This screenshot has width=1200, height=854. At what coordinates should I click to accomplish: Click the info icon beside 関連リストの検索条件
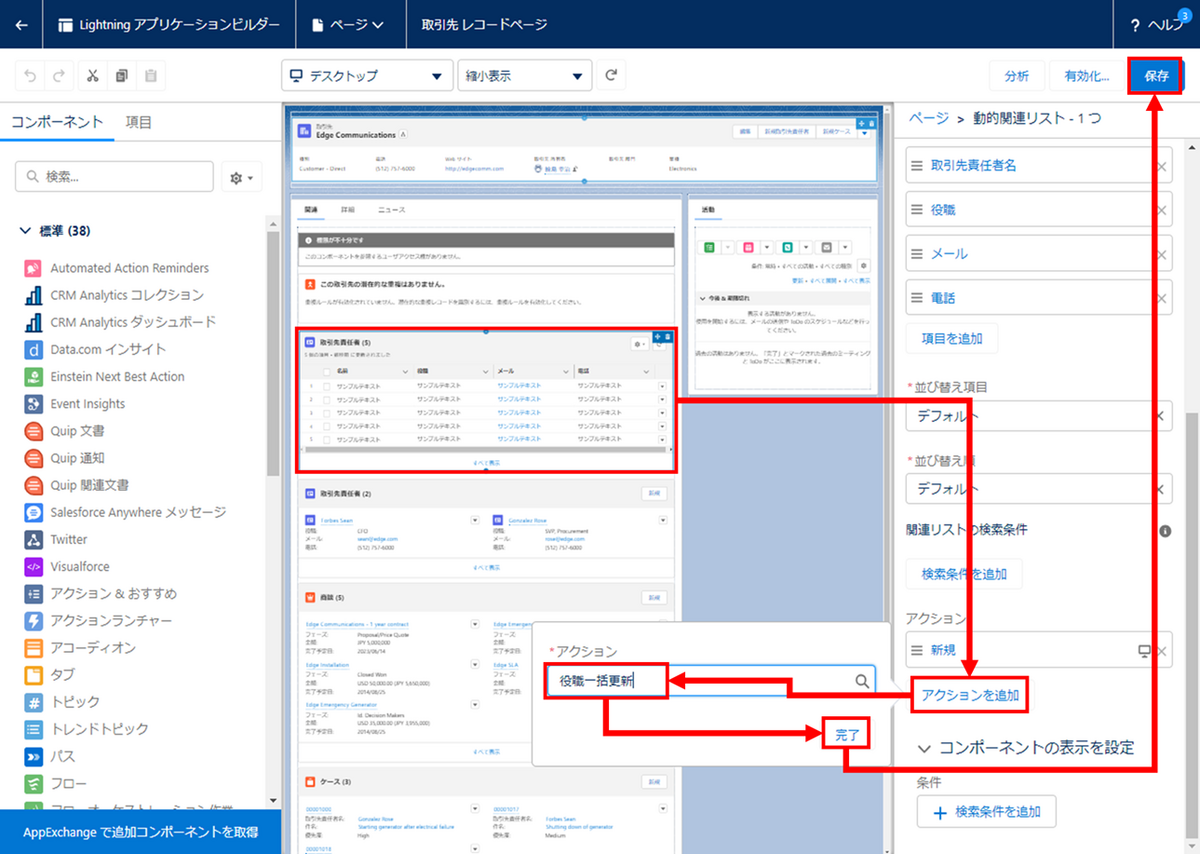(x=1165, y=530)
